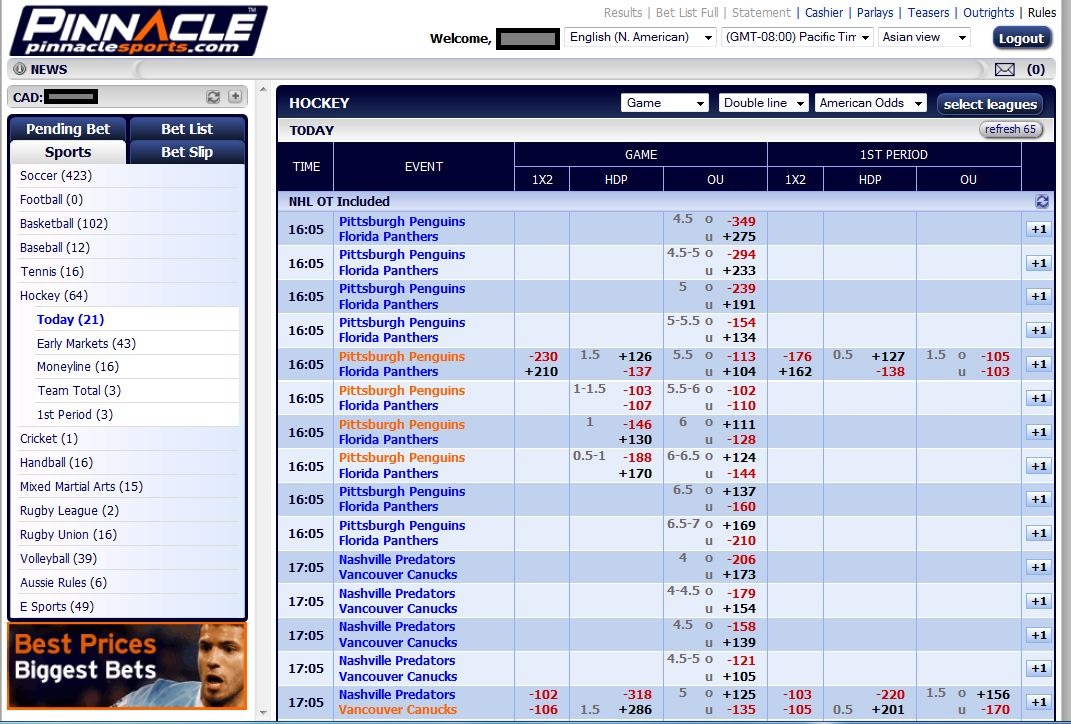Screen dimensions: 1071x724
Task: Open the language dropdown English (N. American)
Action: [640, 37]
